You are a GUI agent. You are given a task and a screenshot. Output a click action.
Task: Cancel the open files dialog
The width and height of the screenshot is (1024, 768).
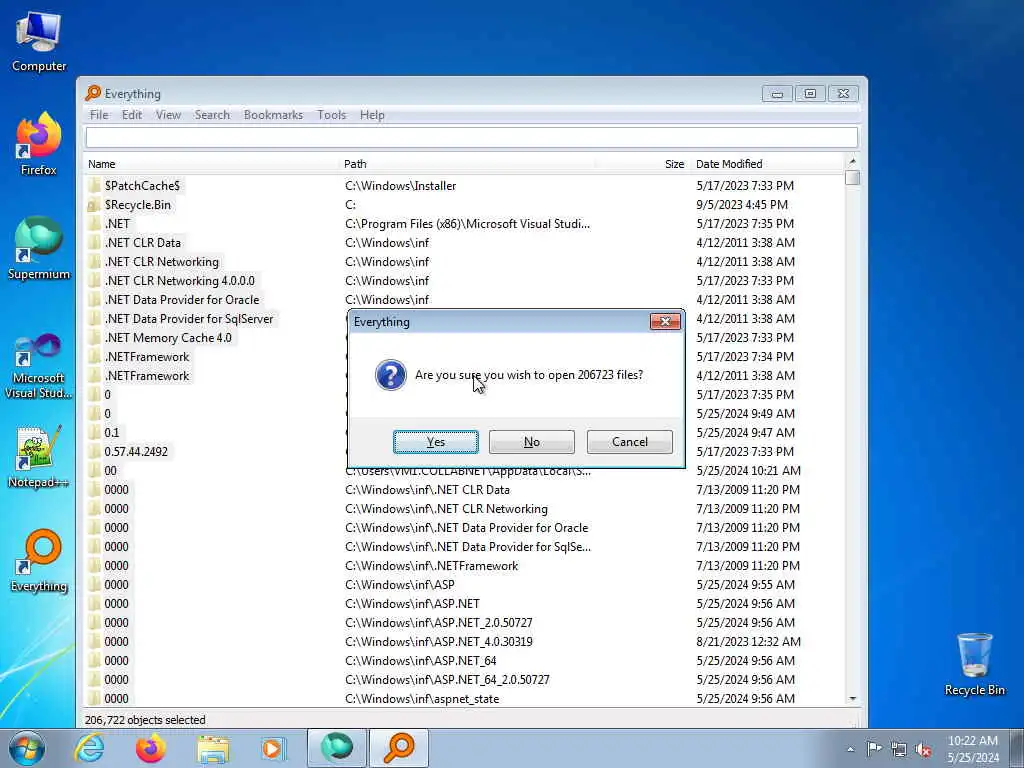(630, 441)
